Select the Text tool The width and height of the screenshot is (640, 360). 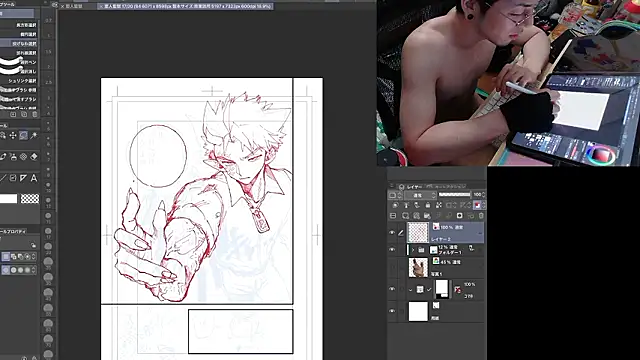(34, 178)
